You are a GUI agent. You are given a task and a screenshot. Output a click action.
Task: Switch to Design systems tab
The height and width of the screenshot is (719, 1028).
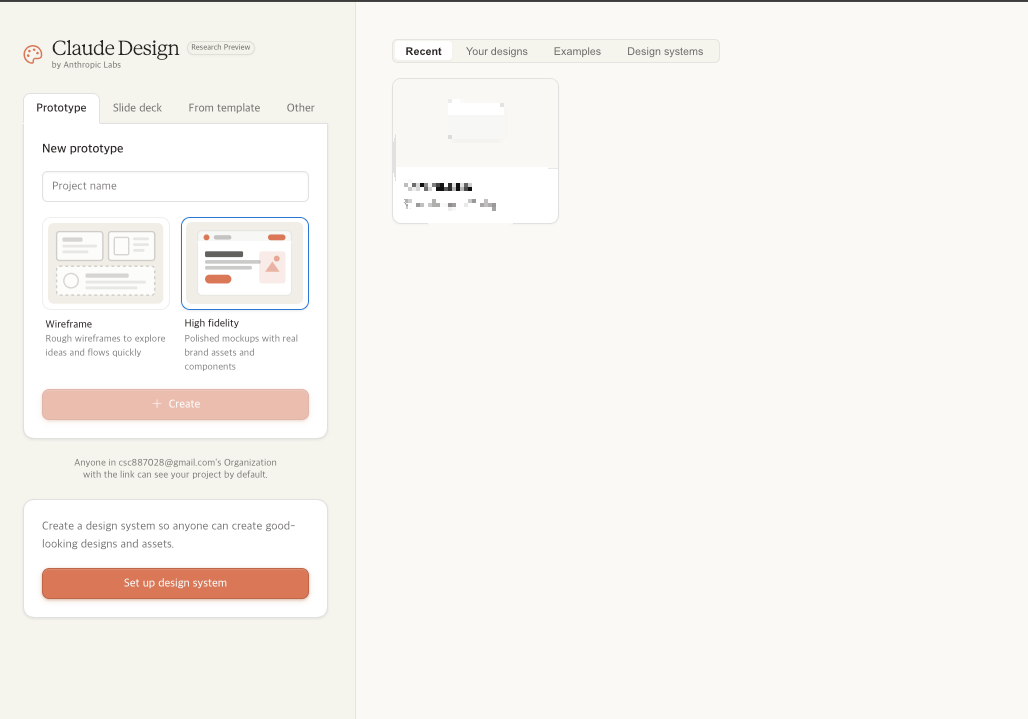[665, 51]
